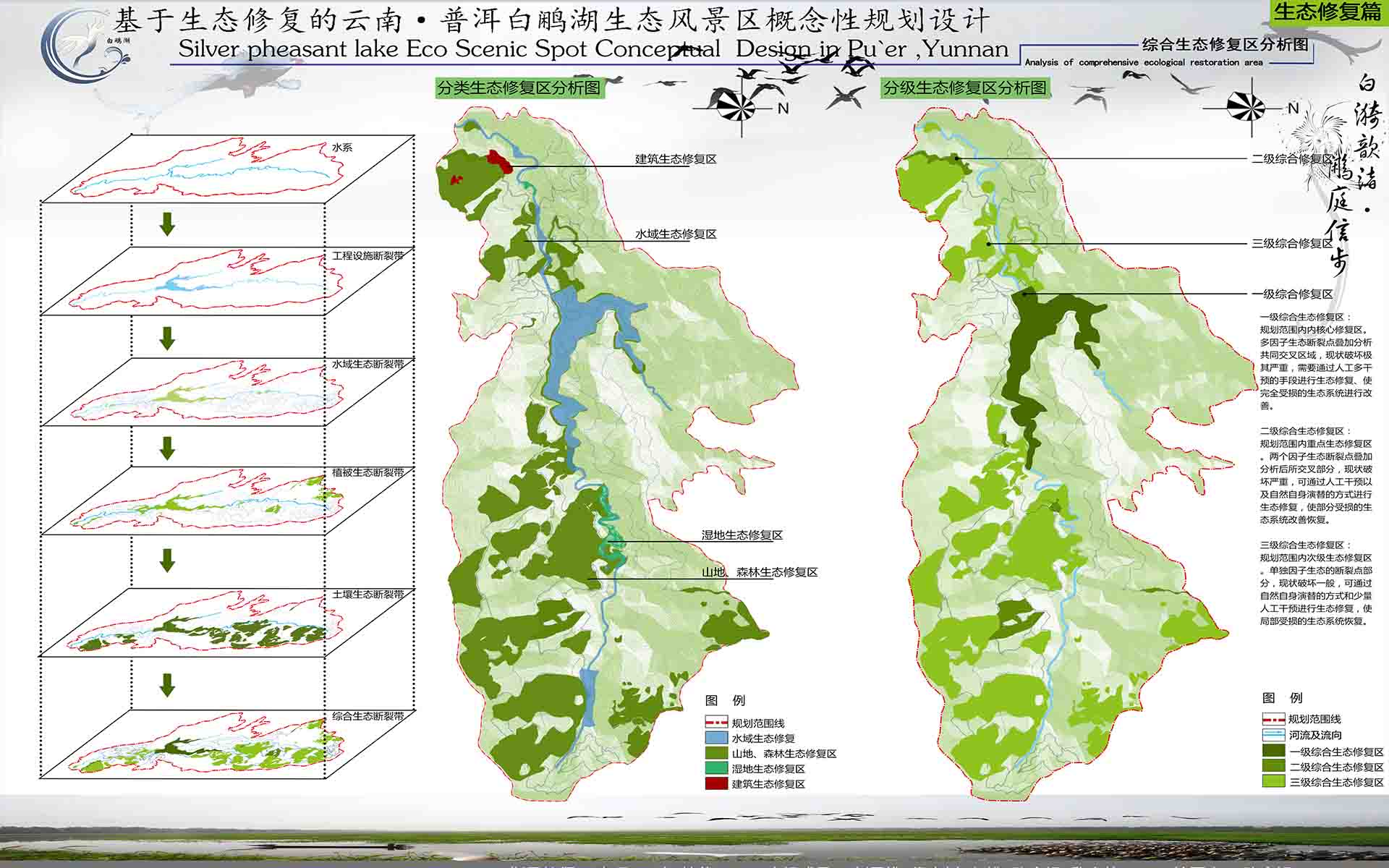This screenshot has height=868, width=1389.
Task: Click the 一级综合修复区 callout label
Action: (x=1292, y=294)
